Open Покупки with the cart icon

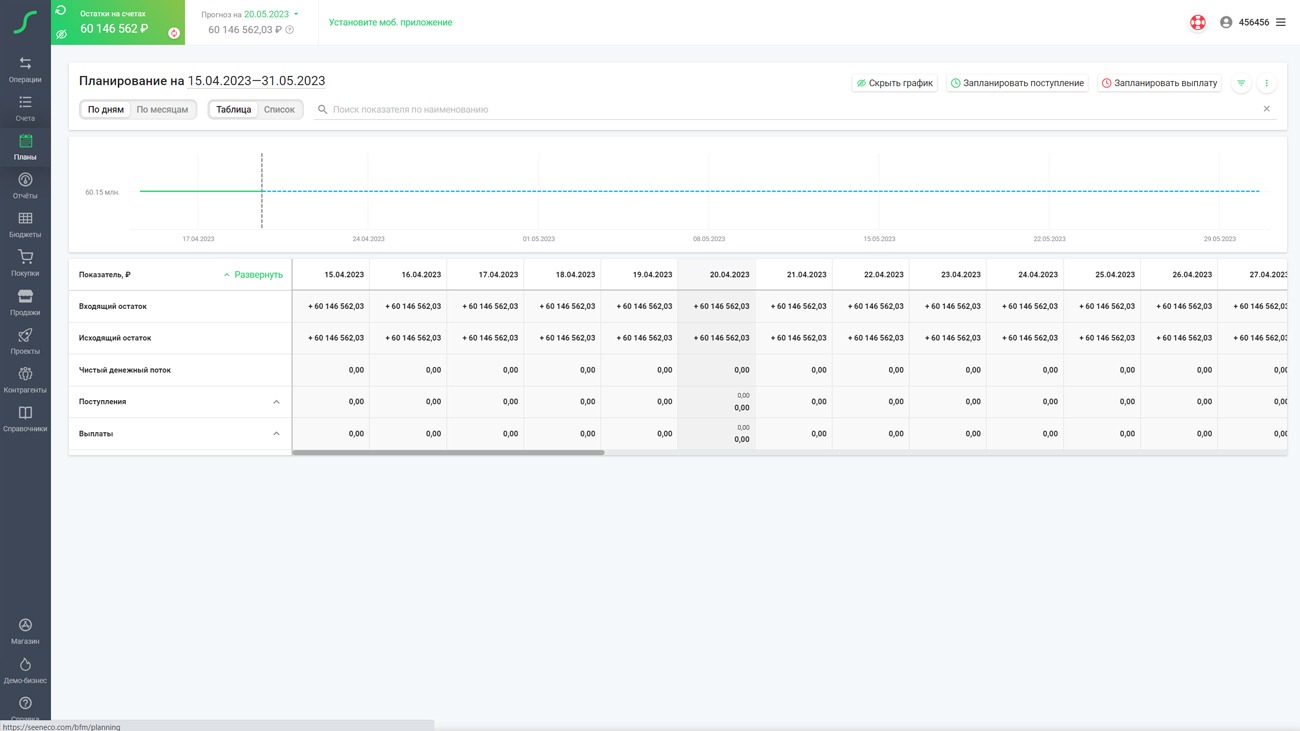(25, 263)
